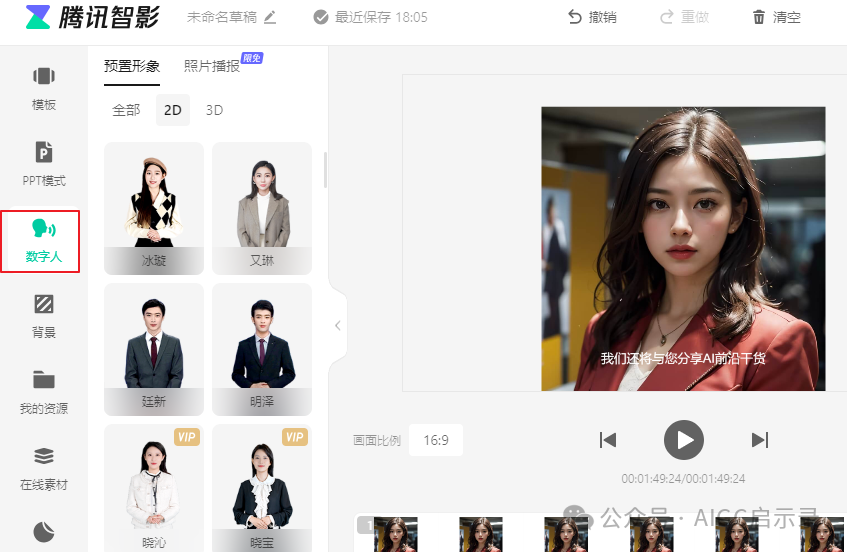
Task: Click the 未命名草稿 draft title
Action: [221, 17]
